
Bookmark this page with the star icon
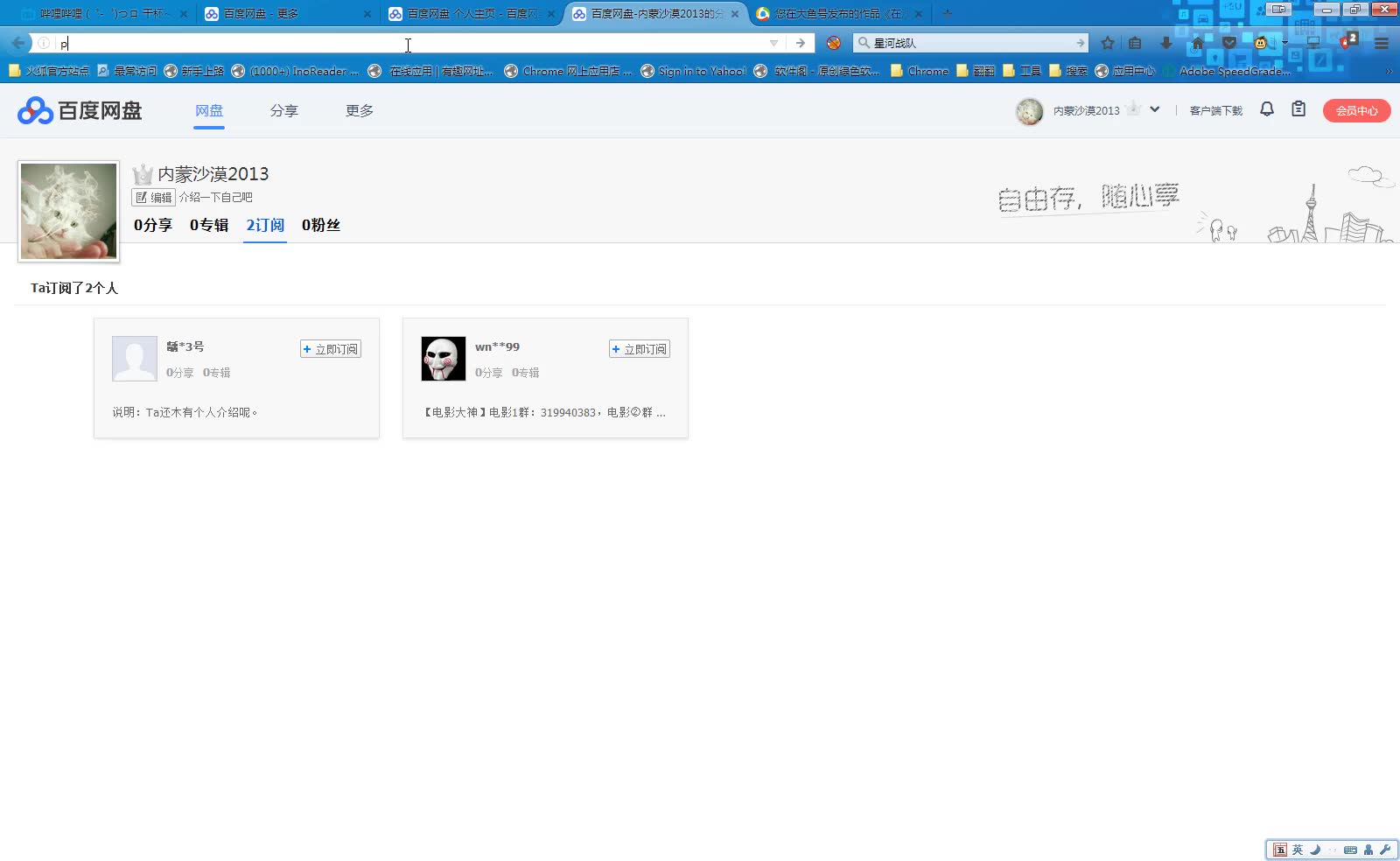[x=1108, y=43]
